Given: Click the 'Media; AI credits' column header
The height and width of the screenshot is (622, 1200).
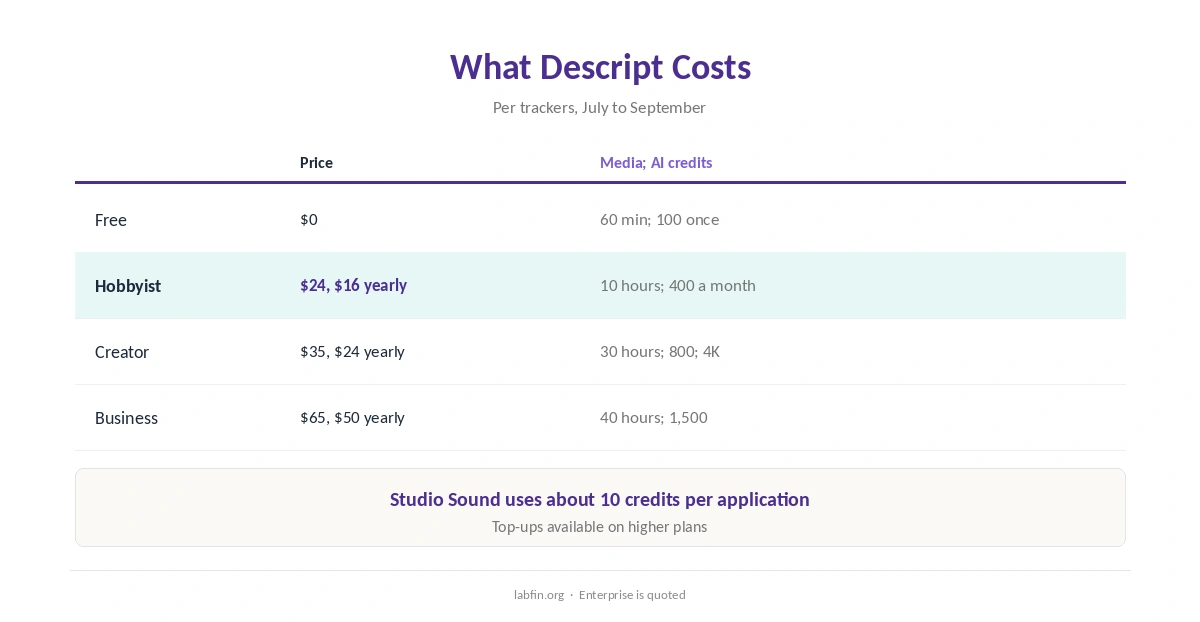Looking at the screenshot, I should 656,162.
